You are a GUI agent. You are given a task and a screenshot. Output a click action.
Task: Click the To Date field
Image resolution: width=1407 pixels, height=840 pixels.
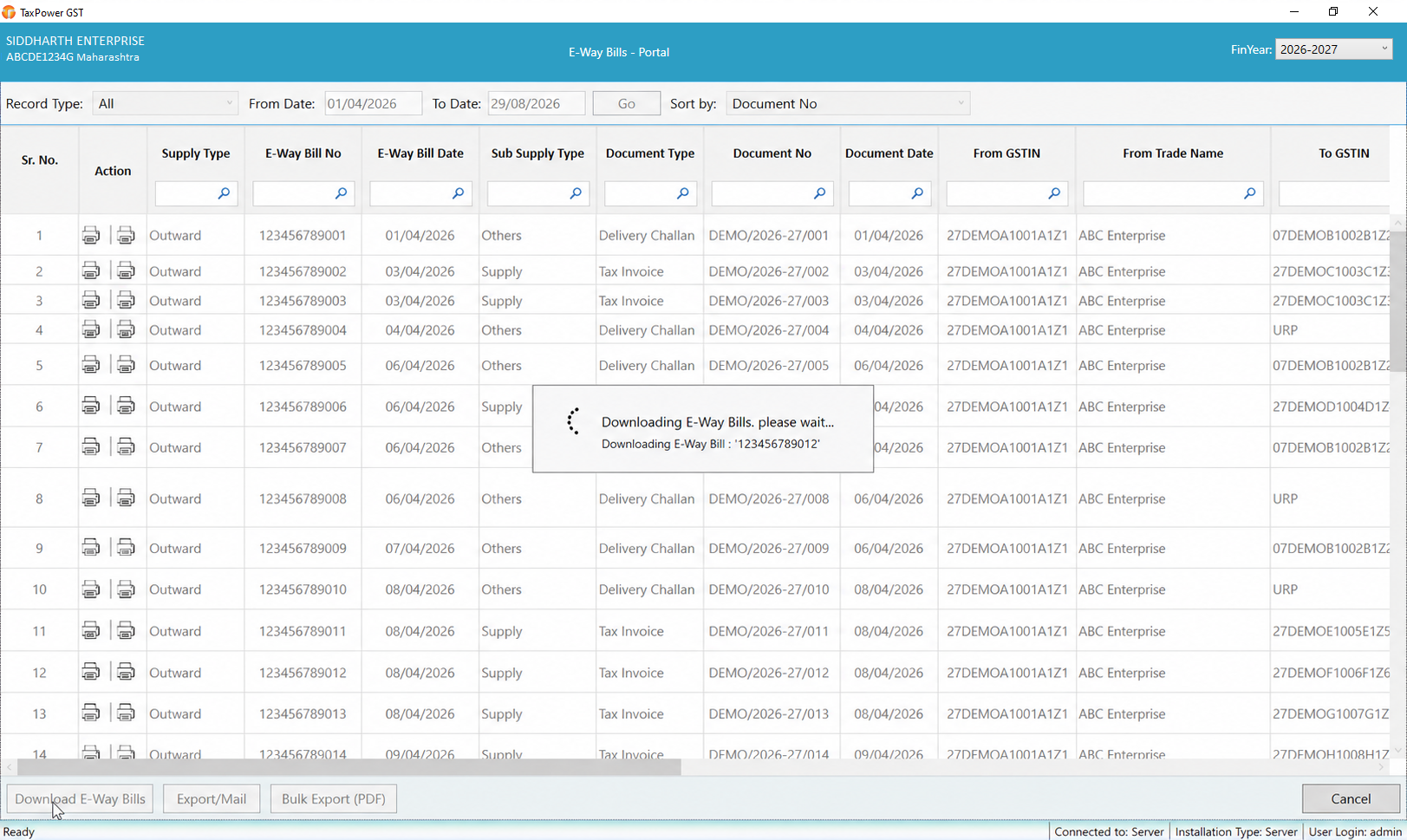tap(537, 103)
